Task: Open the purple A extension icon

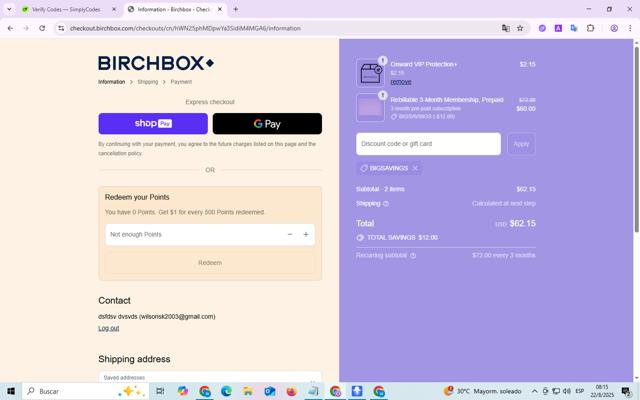Action: click(x=558, y=28)
